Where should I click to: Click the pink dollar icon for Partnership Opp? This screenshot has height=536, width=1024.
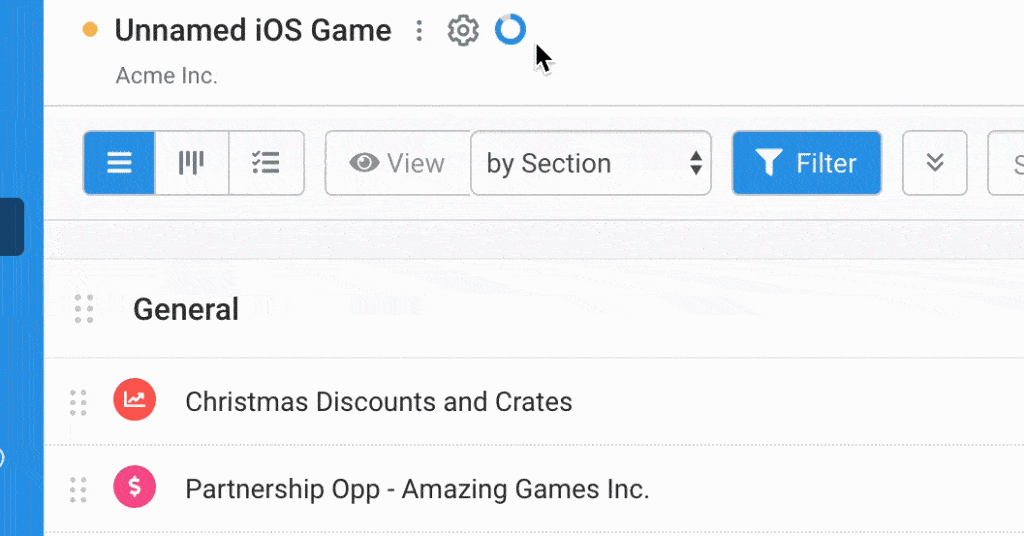134,489
